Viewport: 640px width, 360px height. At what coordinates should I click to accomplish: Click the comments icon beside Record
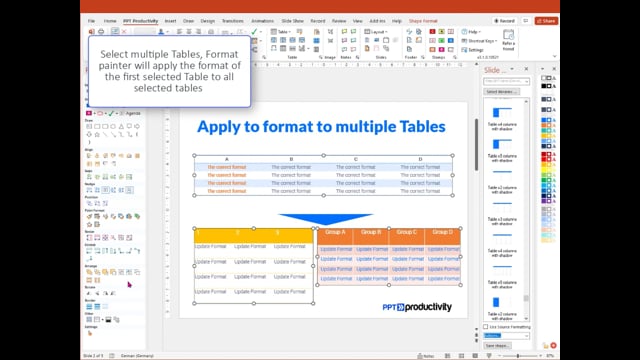pyautogui.click(x=526, y=21)
